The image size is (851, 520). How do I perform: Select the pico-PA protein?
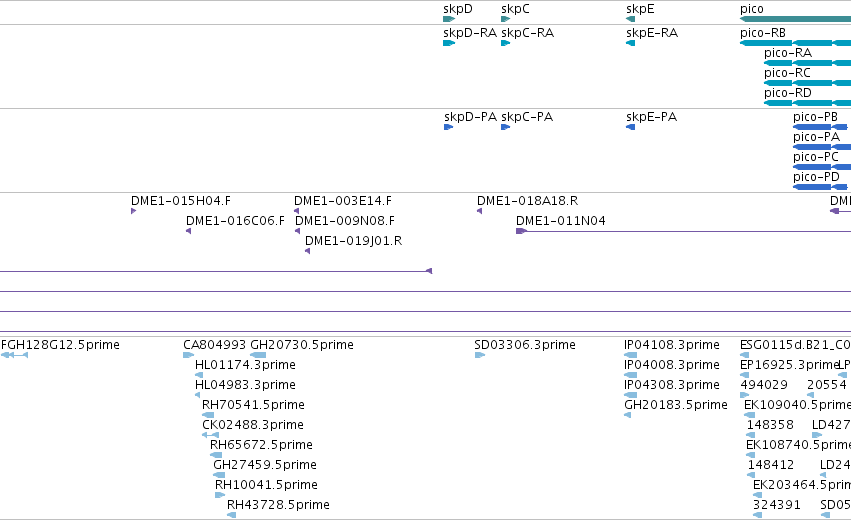[822, 147]
